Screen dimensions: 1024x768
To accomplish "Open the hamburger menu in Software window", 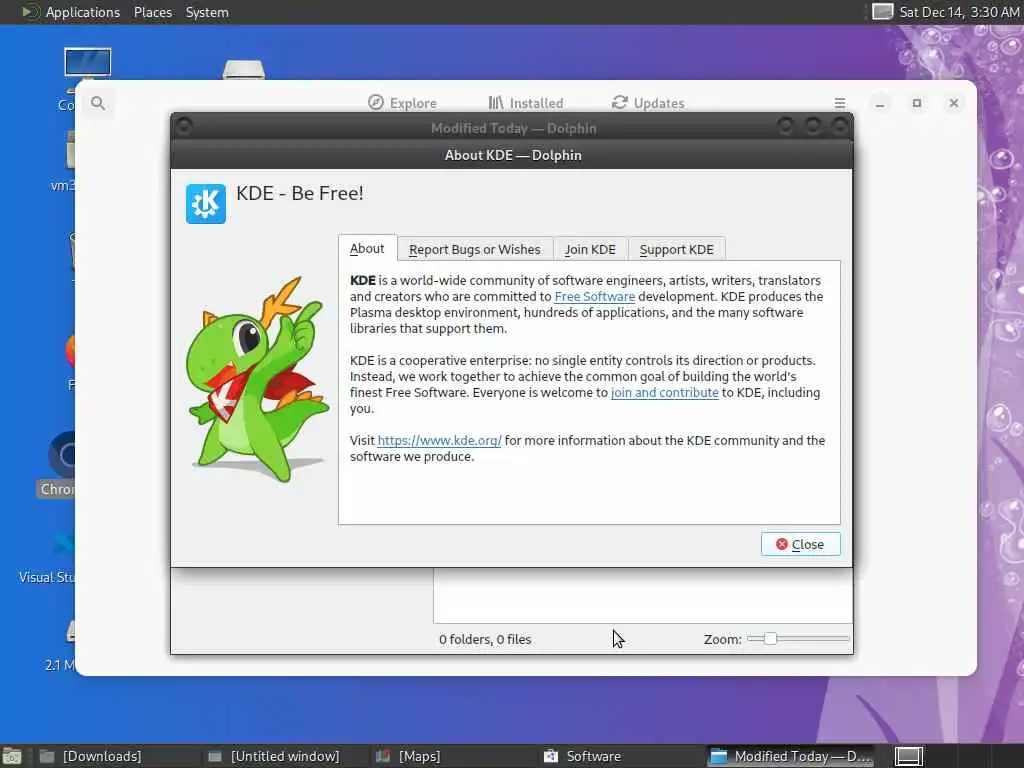I will [840, 103].
